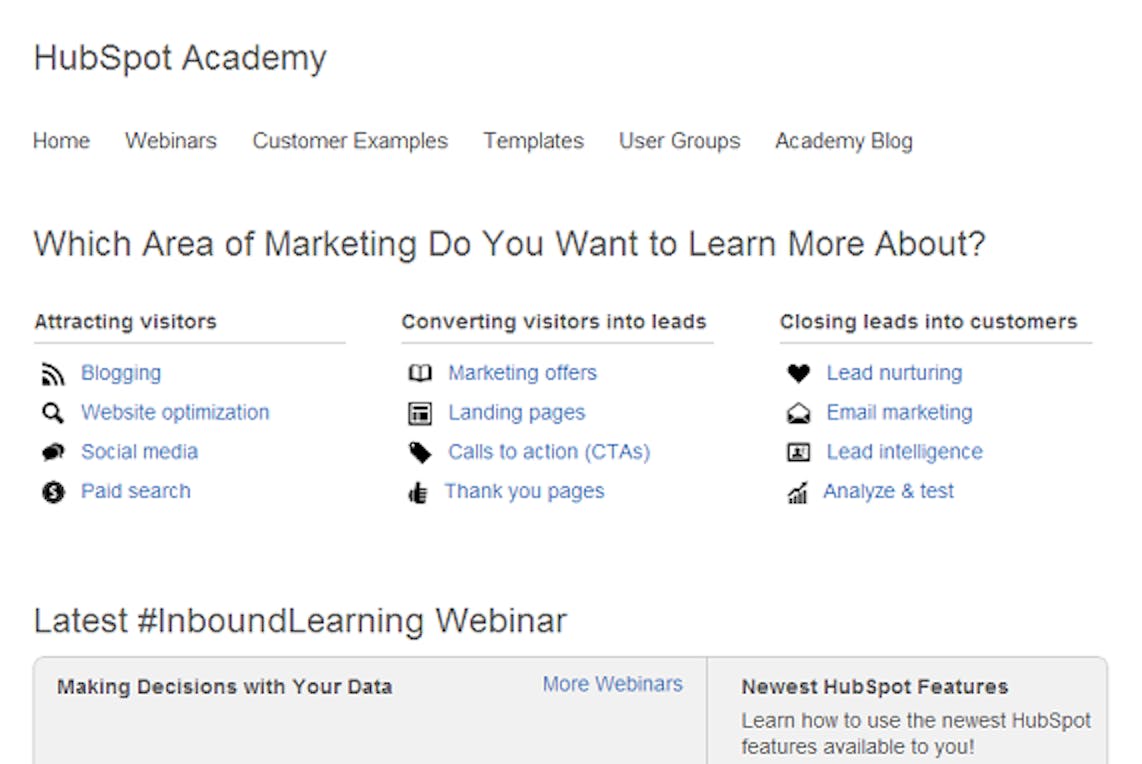
Task: Click the Converting visitors into leads heading
Action: click(x=554, y=321)
